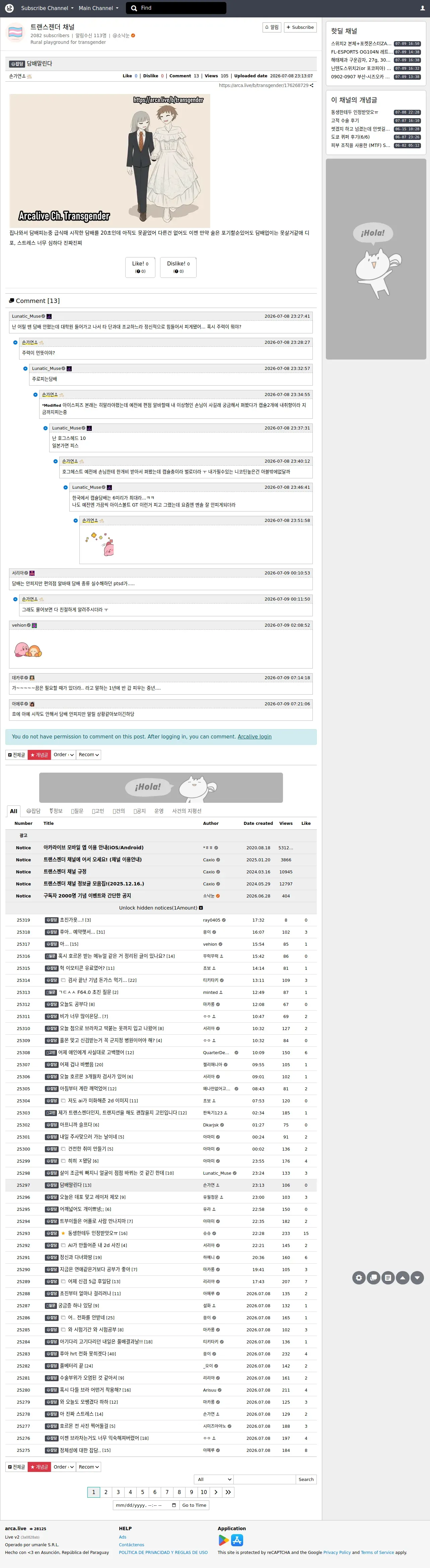Click the expand icon beside Unlock hidden notices
Image resolution: width=430 pixels, height=1568 pixels.
201,908
